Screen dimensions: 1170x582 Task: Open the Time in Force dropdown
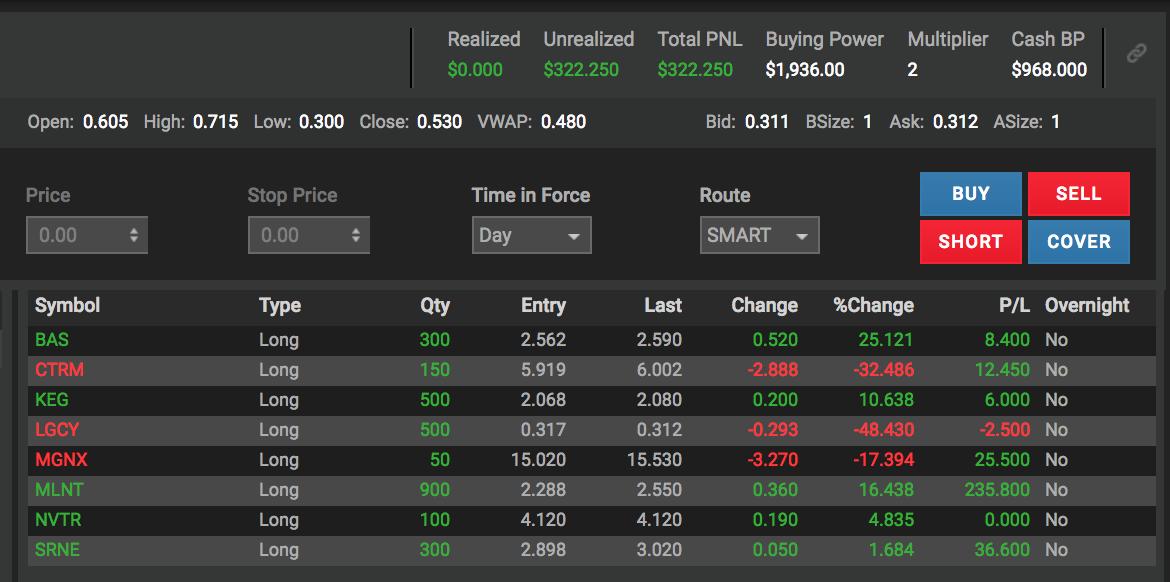[531, 235]
